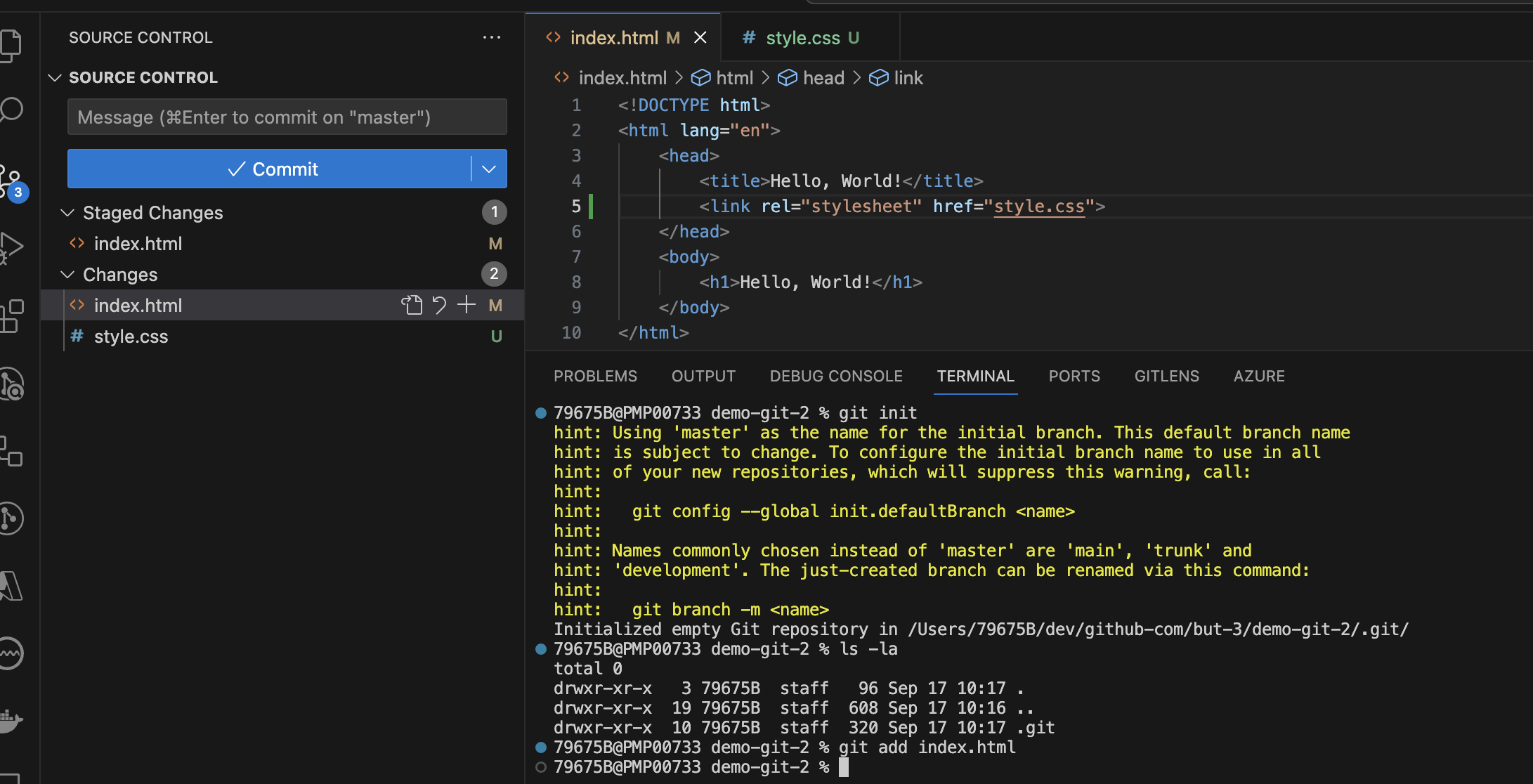Open the Search view in activity bar

[x=10, y=110]
